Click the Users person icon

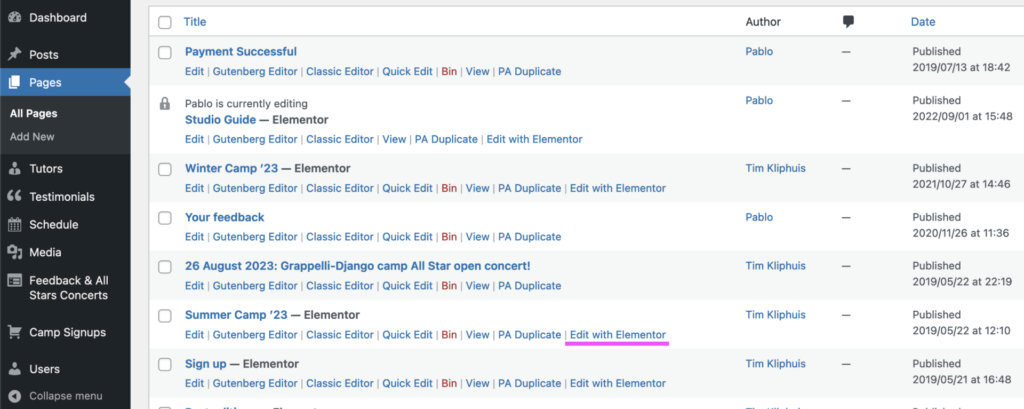[x=14, y=369]
